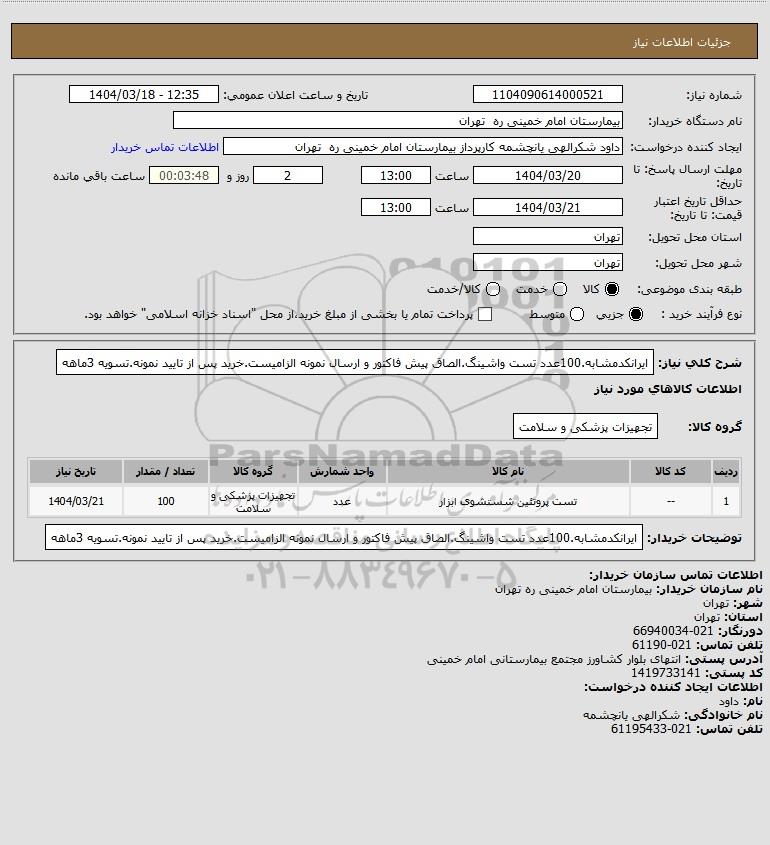Select the کالا radio button
770x845 pixels.
click(612, 289)
